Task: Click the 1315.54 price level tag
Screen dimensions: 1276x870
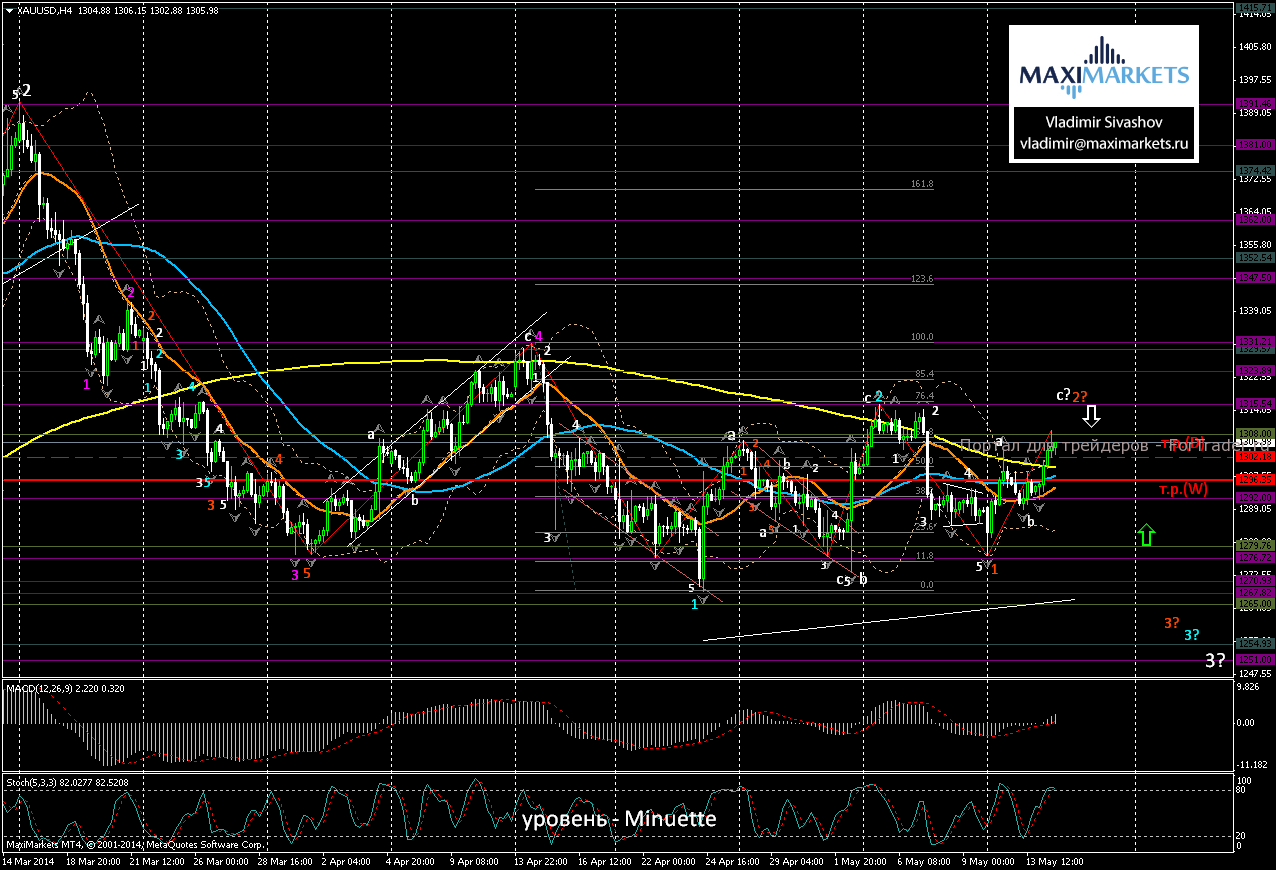Action: [1254, 403]
